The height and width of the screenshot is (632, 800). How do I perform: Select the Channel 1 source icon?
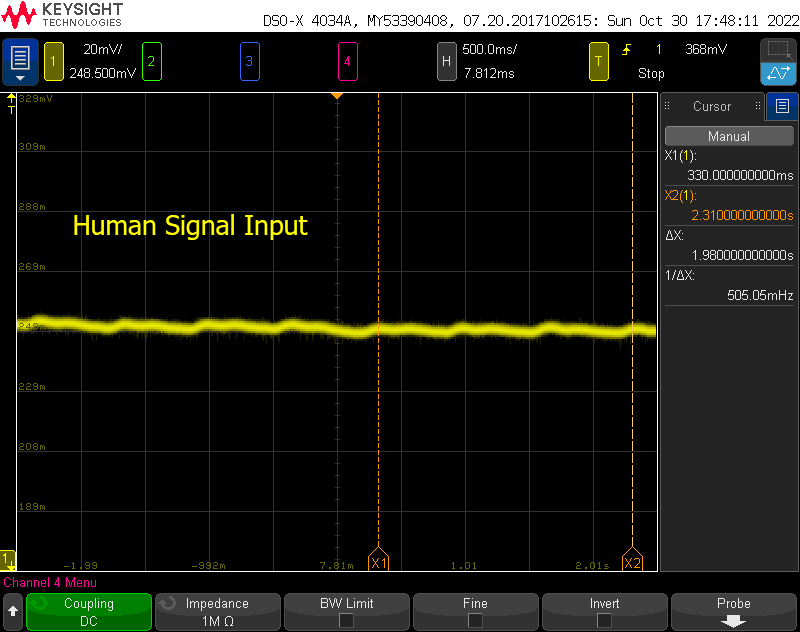coord(53,61)
